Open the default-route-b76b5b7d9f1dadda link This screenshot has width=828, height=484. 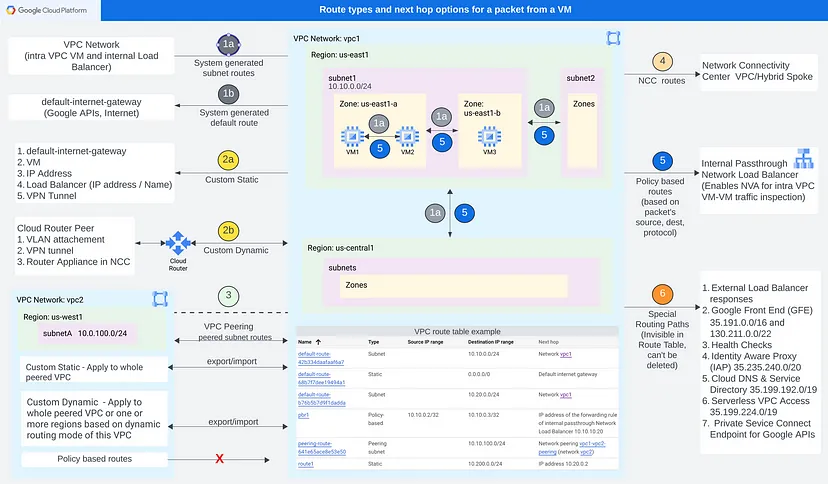click(x=322, y=398)
